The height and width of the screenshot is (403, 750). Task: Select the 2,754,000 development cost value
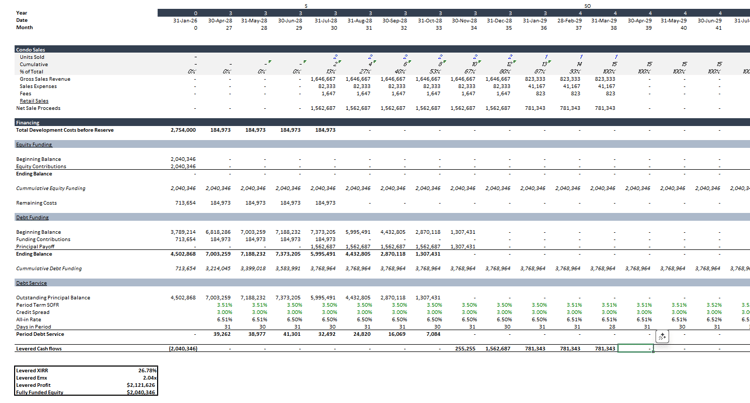pos(183,130)
